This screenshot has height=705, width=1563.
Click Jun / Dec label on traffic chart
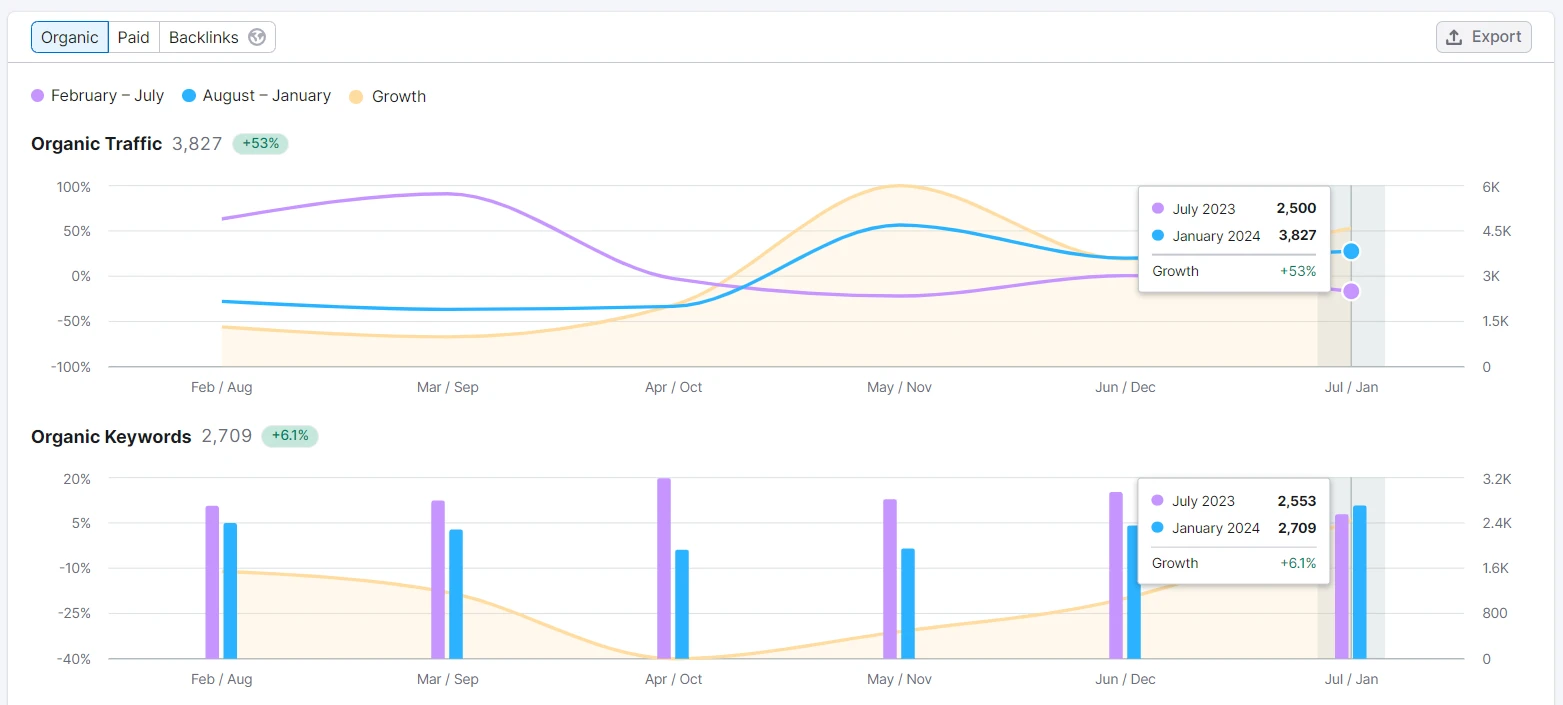click(x=1125, y=387)
